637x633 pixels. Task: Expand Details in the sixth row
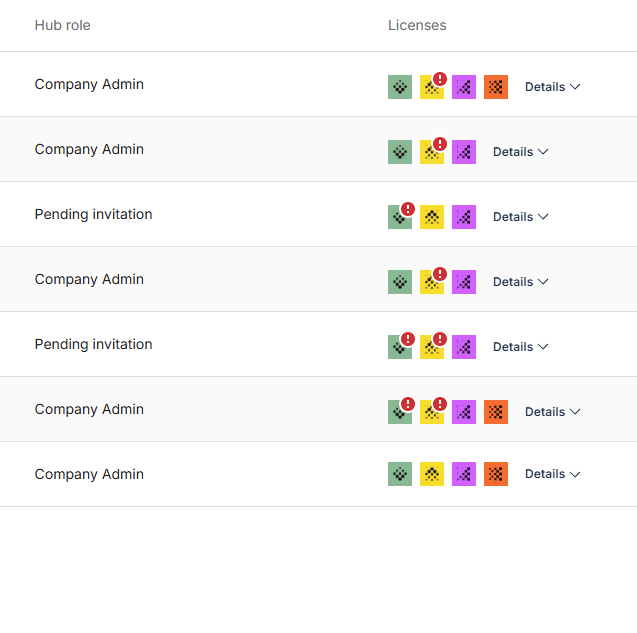click(x=552, y=412)
